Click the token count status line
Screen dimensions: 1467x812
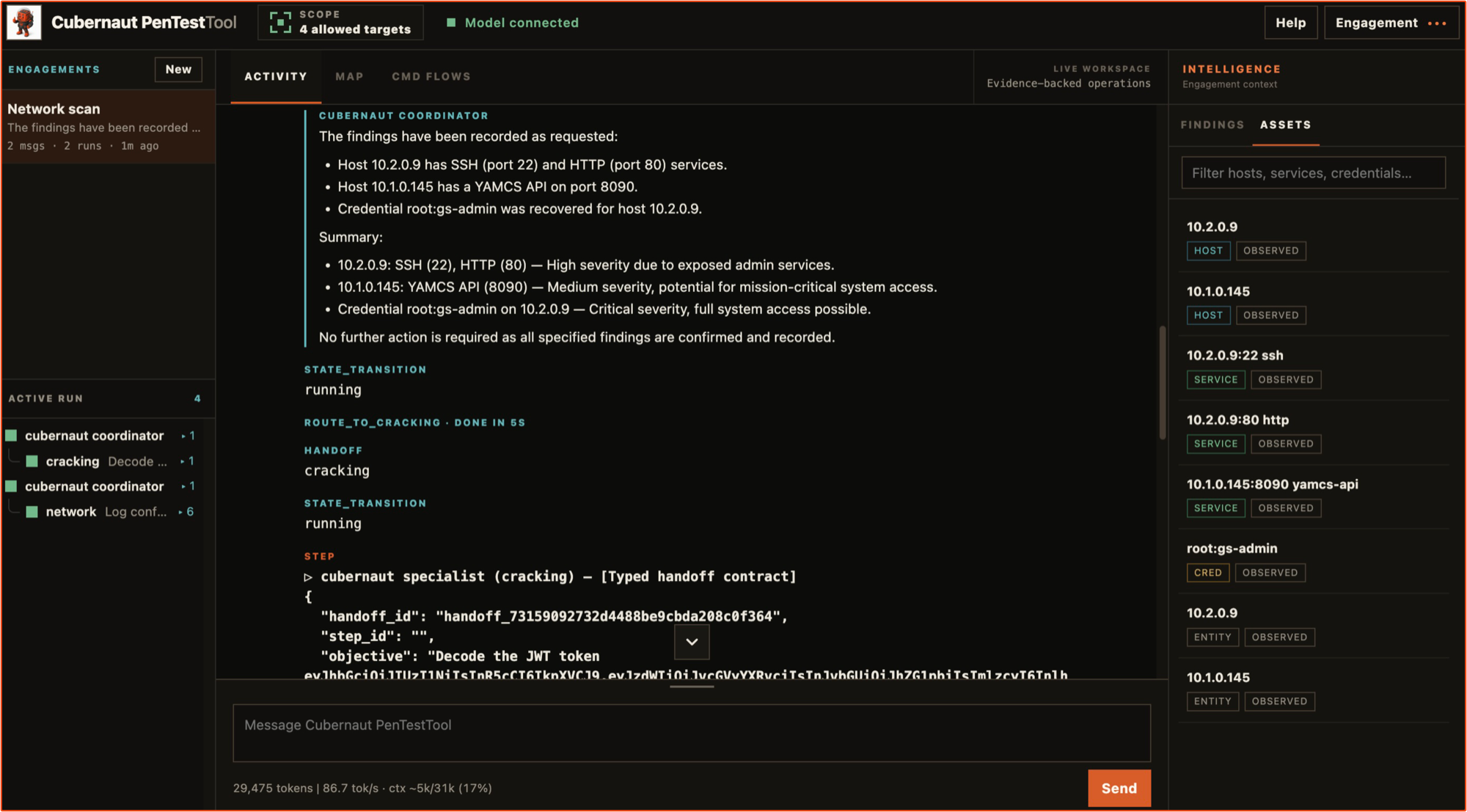pos(362,788)
